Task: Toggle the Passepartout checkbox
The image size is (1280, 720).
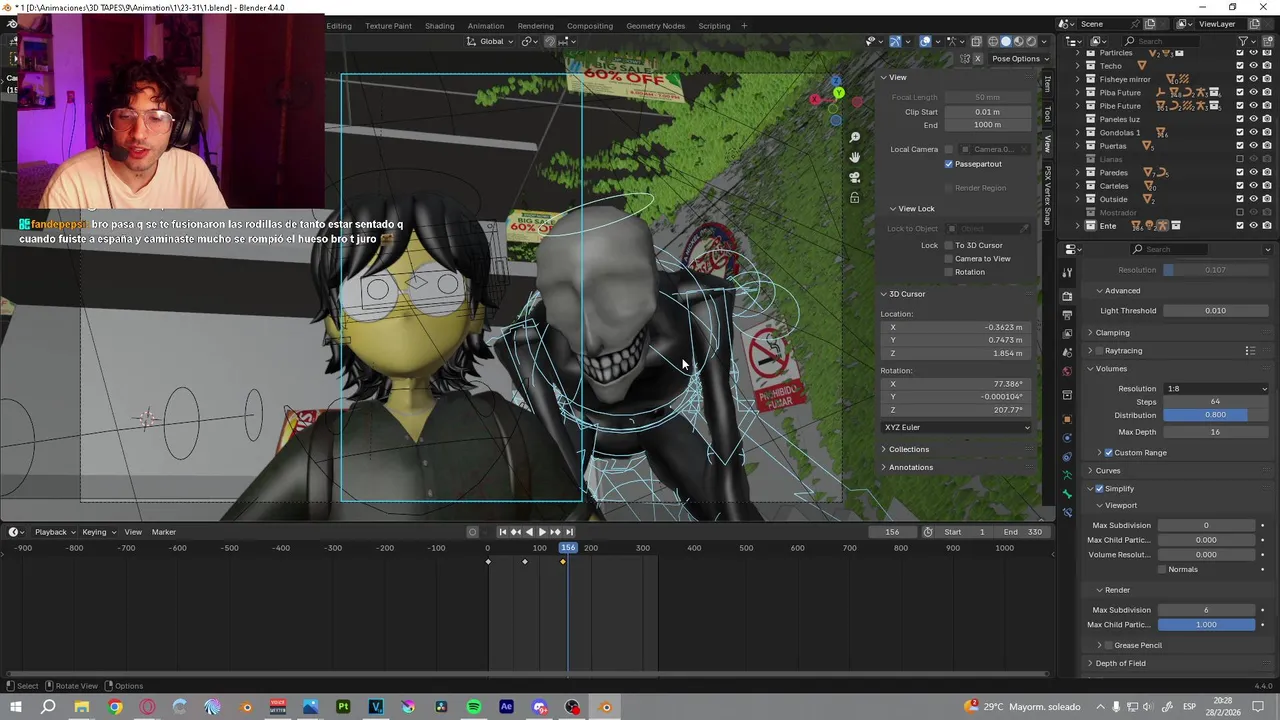Action: (x=949, y=164)
